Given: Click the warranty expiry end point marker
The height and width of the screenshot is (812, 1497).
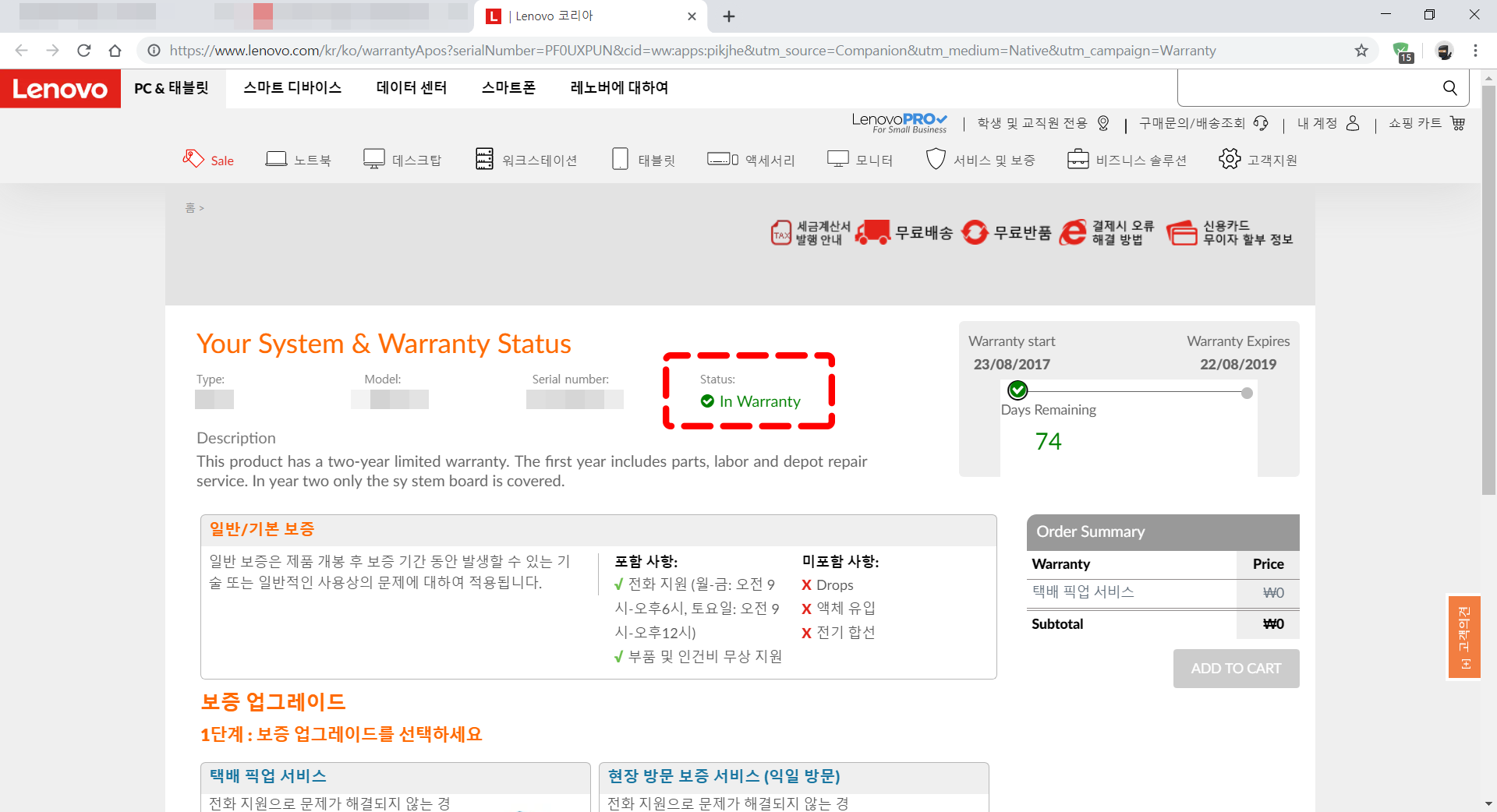Looking at the screenshot, I should 1247,393.
